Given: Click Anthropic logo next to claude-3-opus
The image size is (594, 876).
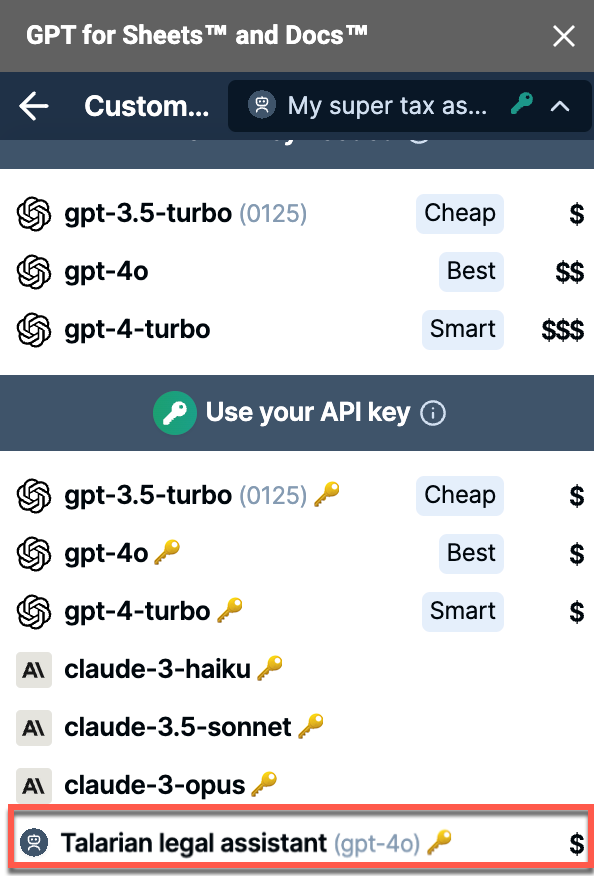Looking at the screenshot, I should [34, 786].
